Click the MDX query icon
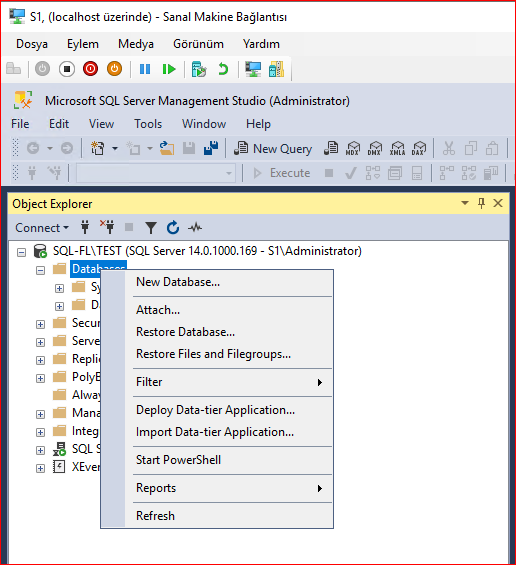The height and width of the screenshot is (565, 516). [352, 148]
